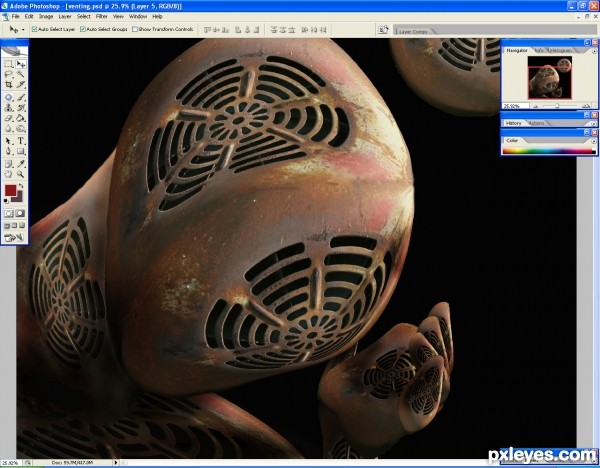Open Navigator palette options menu arrow
The width and height of the screenshot is (600, 468).
coord(594,51)
